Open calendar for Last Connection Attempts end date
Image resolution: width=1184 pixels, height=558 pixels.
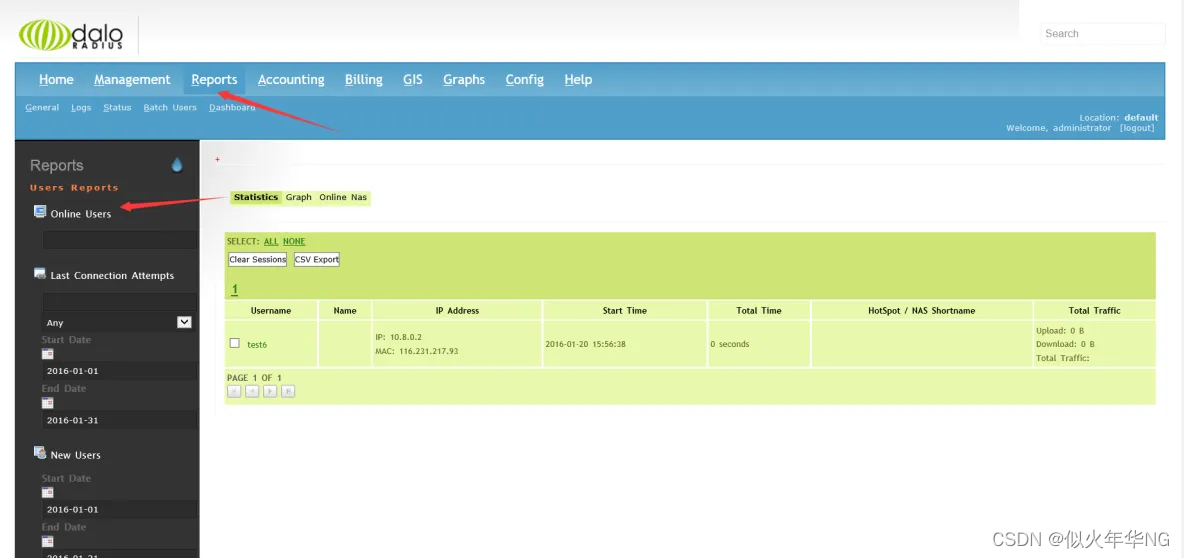point(48,402)
